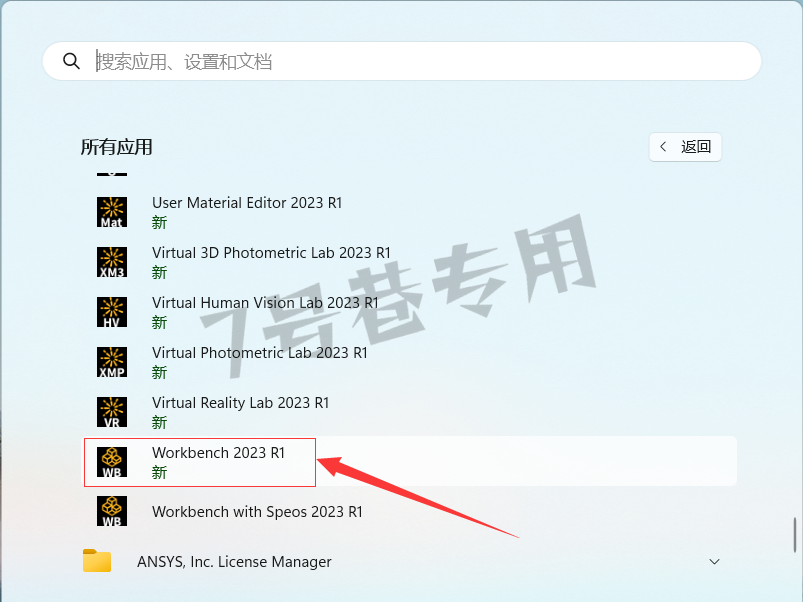Click the Workbench 2023 R1 WB icon
Viewport: 803px width, 602px height.
tap(112, 462)
